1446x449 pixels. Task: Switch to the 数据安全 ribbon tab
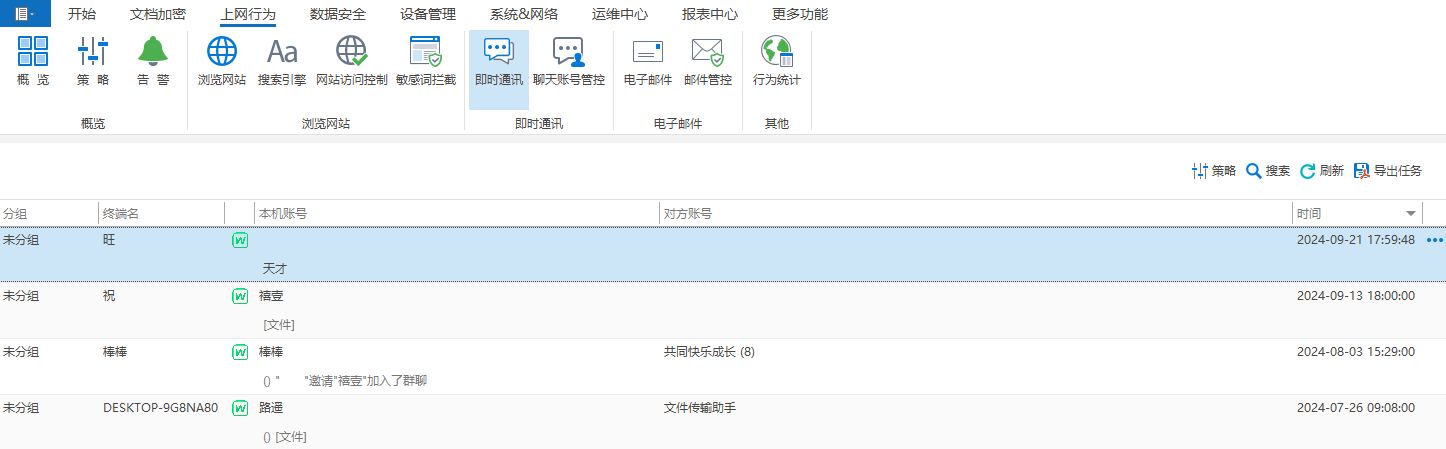[x=338, y=15]
